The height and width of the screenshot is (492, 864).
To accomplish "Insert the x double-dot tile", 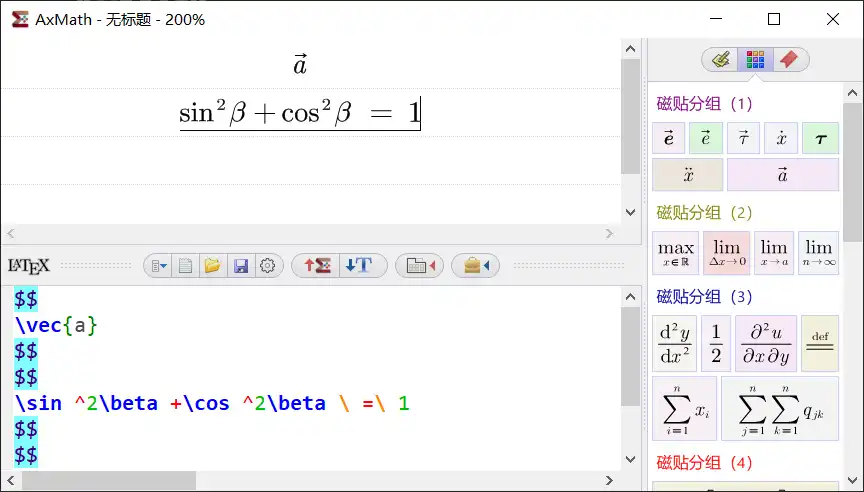I will click(688, 175).
